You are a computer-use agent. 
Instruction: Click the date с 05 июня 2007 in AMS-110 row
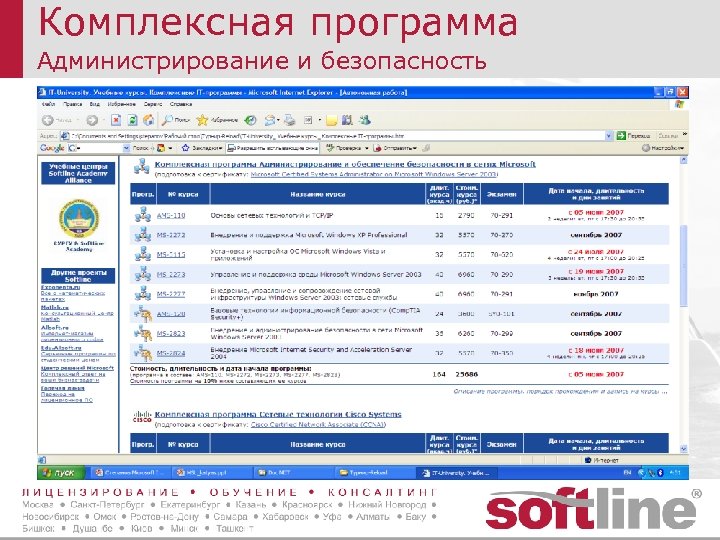click(x=596, y=213)
